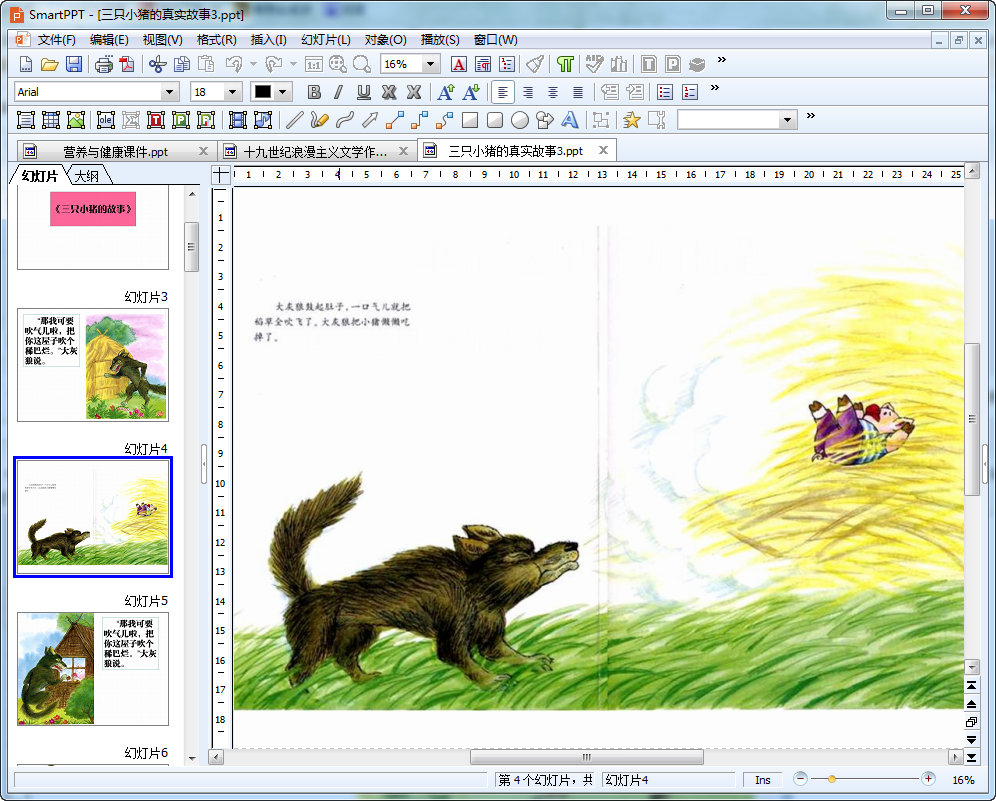The height and width of the screenshot is (801, 996).
Task: Switch to the 大纲 outline tab
Action: tap(87, 175)
